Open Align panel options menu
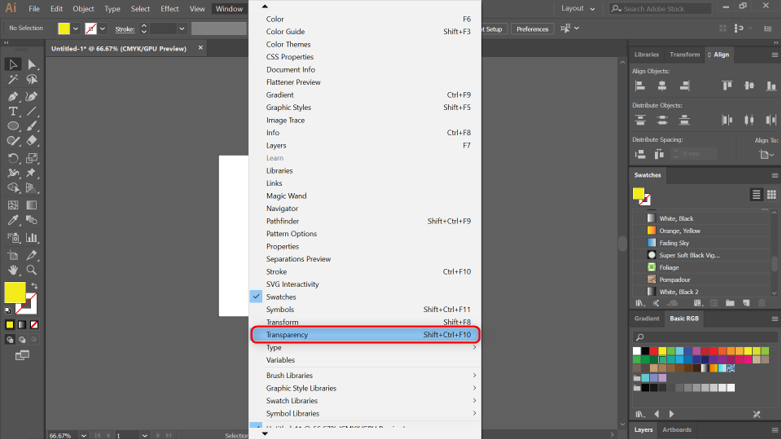The width and height of the screenshot is (781, 439). click(775, 55)
